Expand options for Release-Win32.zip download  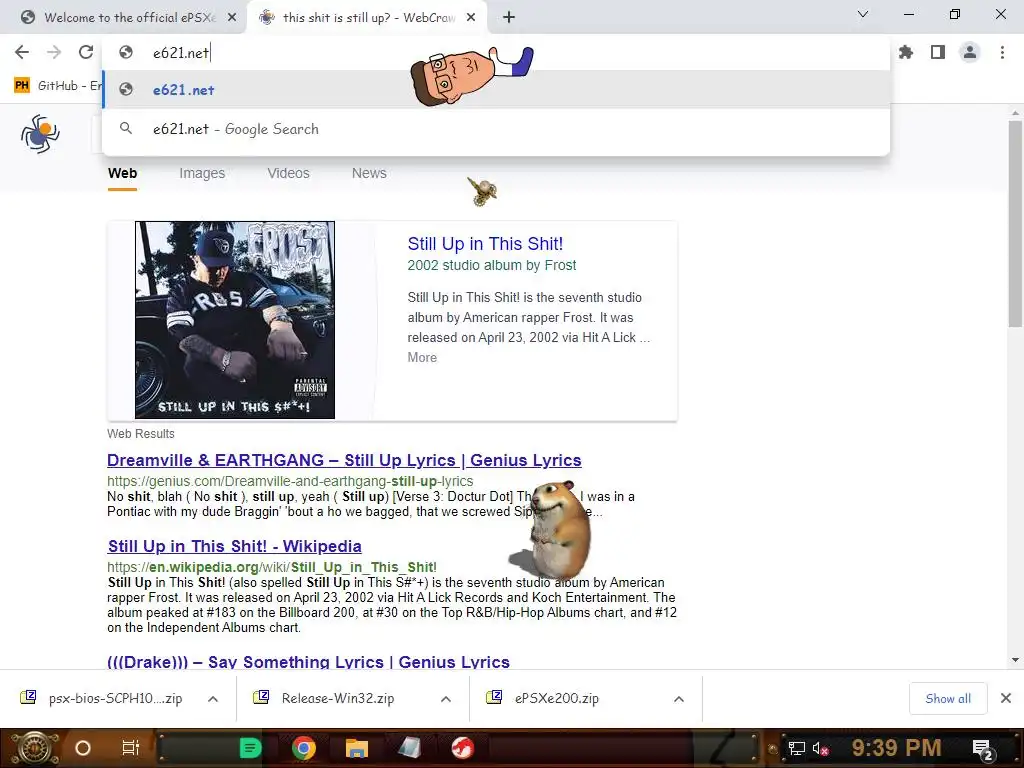click(x=446, y=699)
